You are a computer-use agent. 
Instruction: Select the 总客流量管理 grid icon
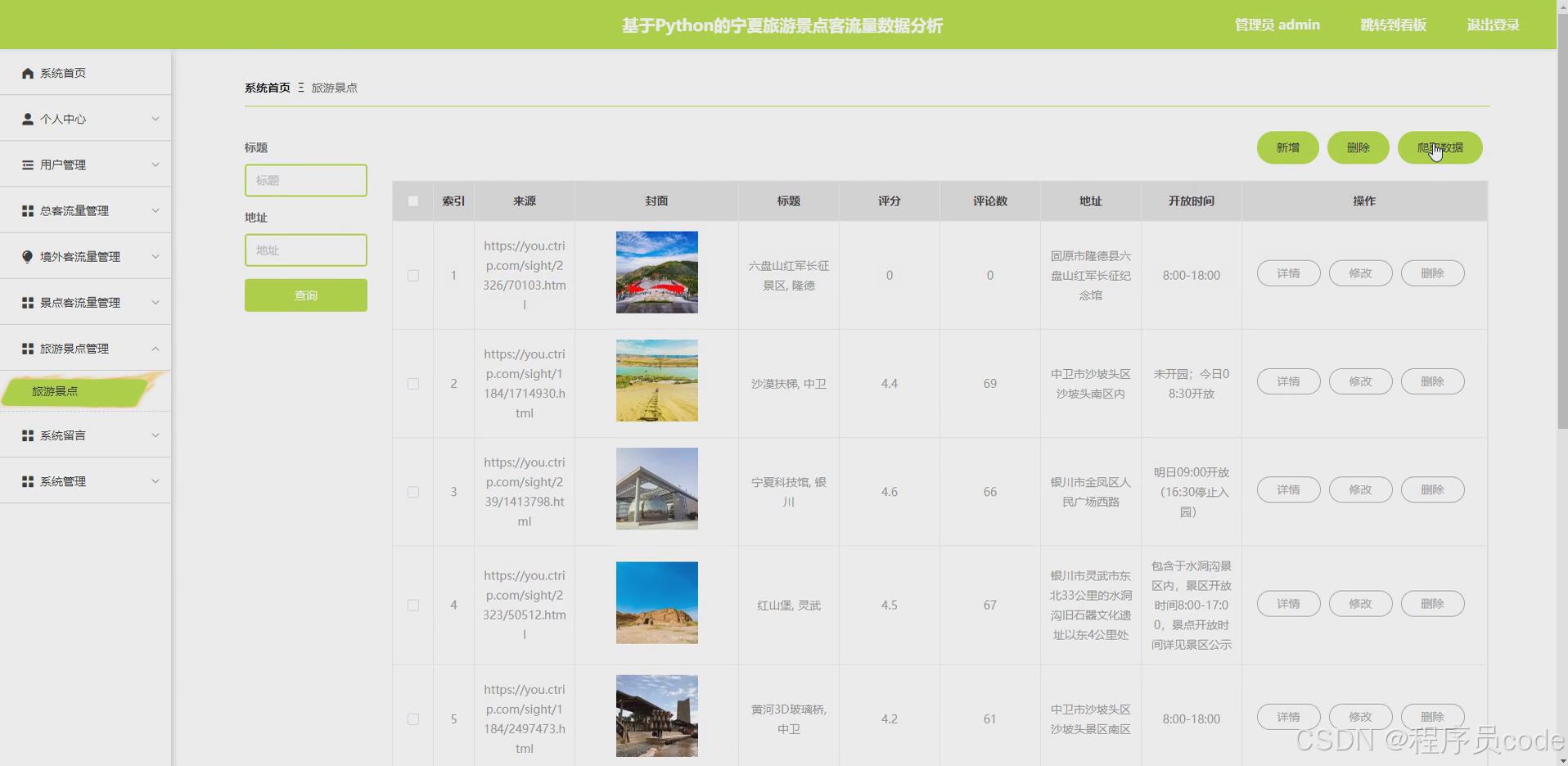tap(27, 210)
